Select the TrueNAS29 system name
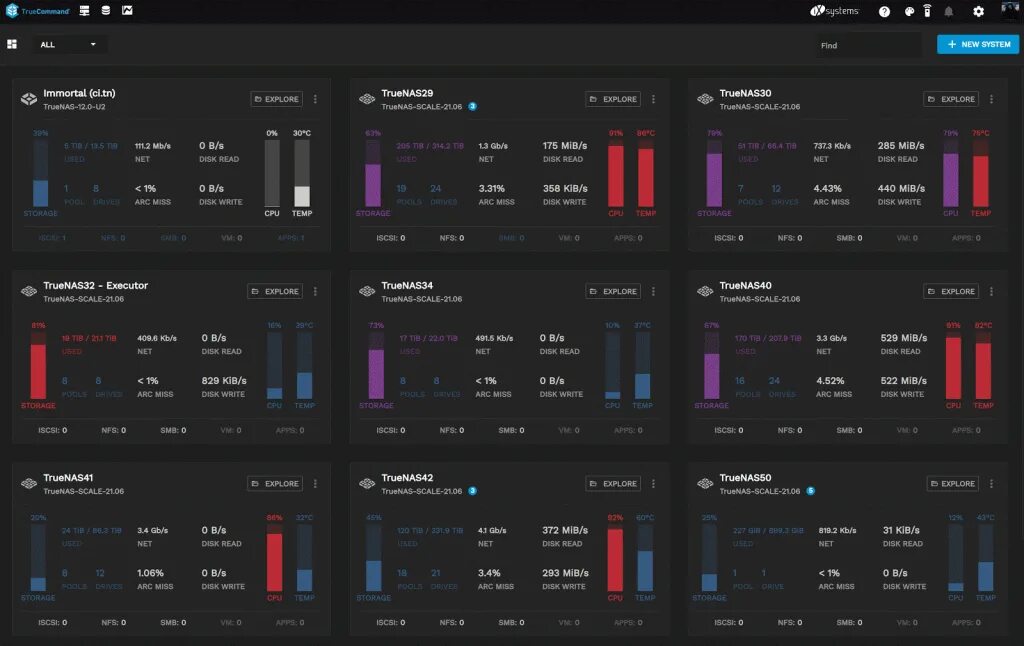Image resolution: width=1024 pixels, height=646 pixels. [407, 93]
